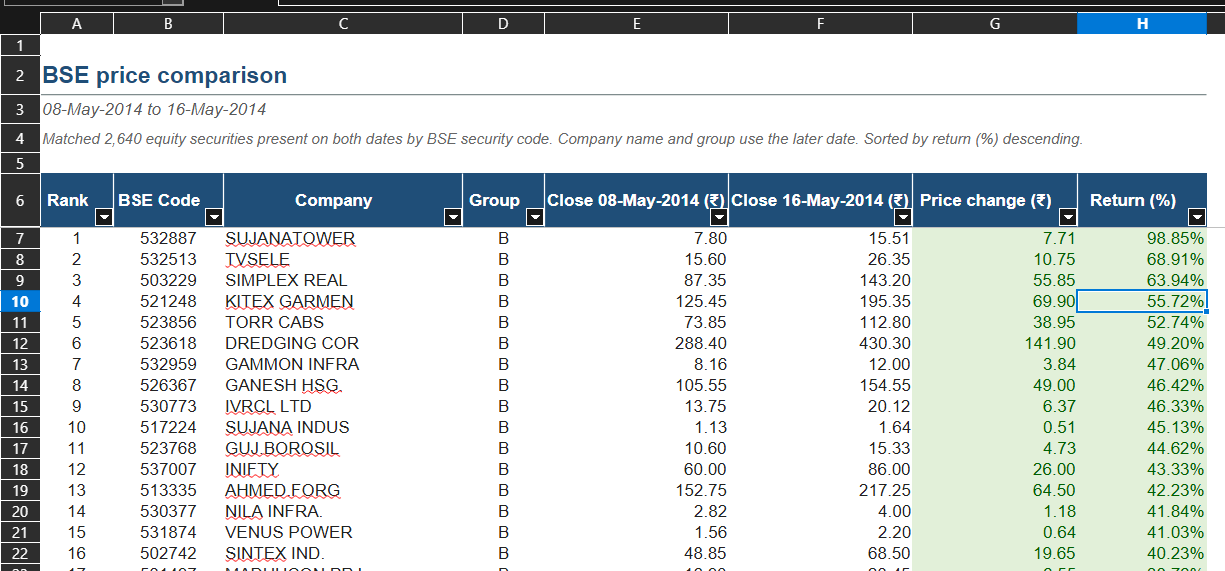Click BSE code 521248

[168, 301]
